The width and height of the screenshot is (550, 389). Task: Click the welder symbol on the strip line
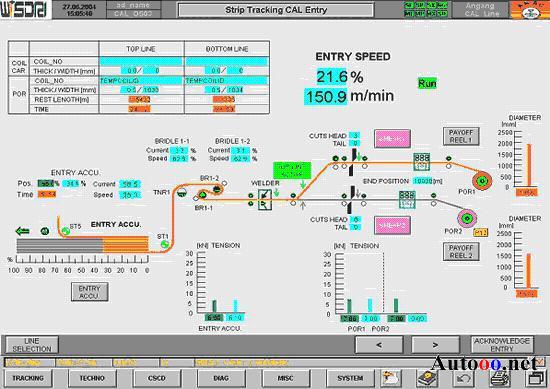tap(264, 200)
